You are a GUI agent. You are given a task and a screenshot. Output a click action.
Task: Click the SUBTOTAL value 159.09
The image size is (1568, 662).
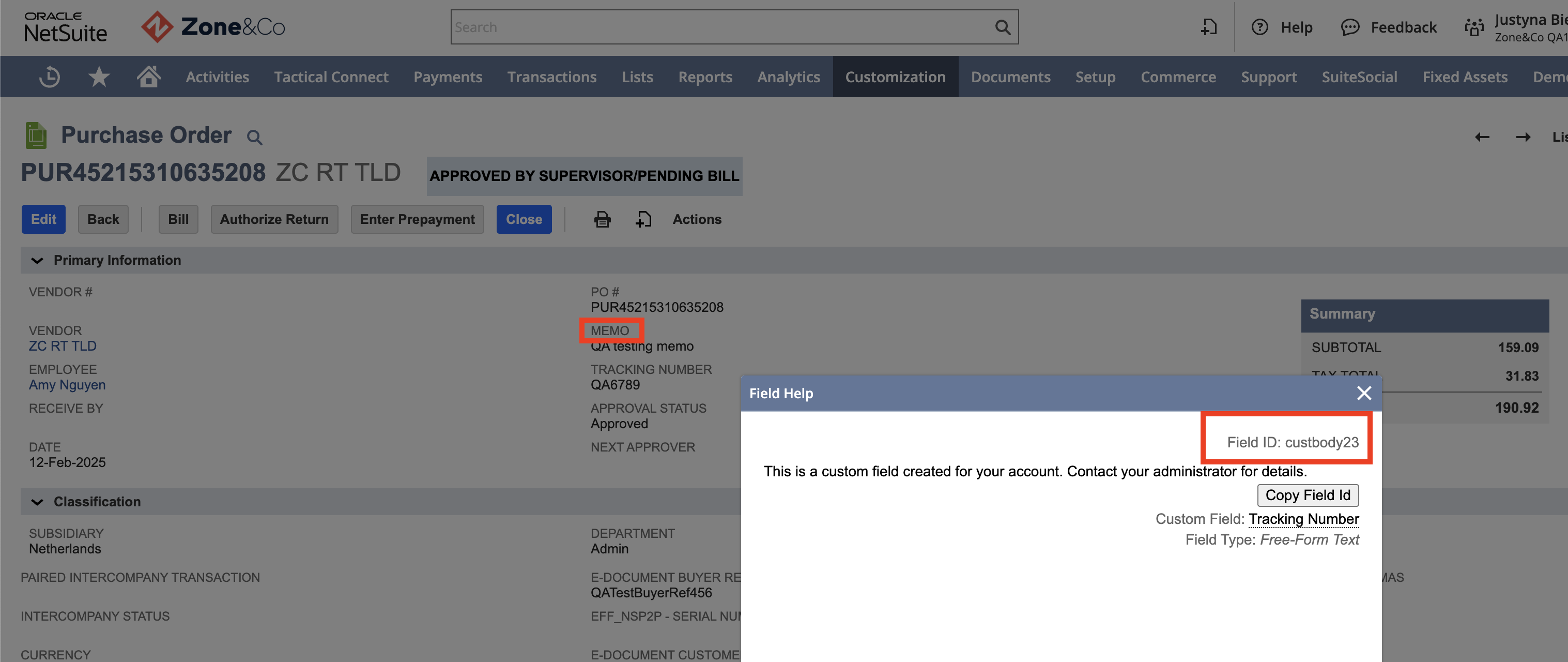pyautogui.click(x=1517, y=348)
